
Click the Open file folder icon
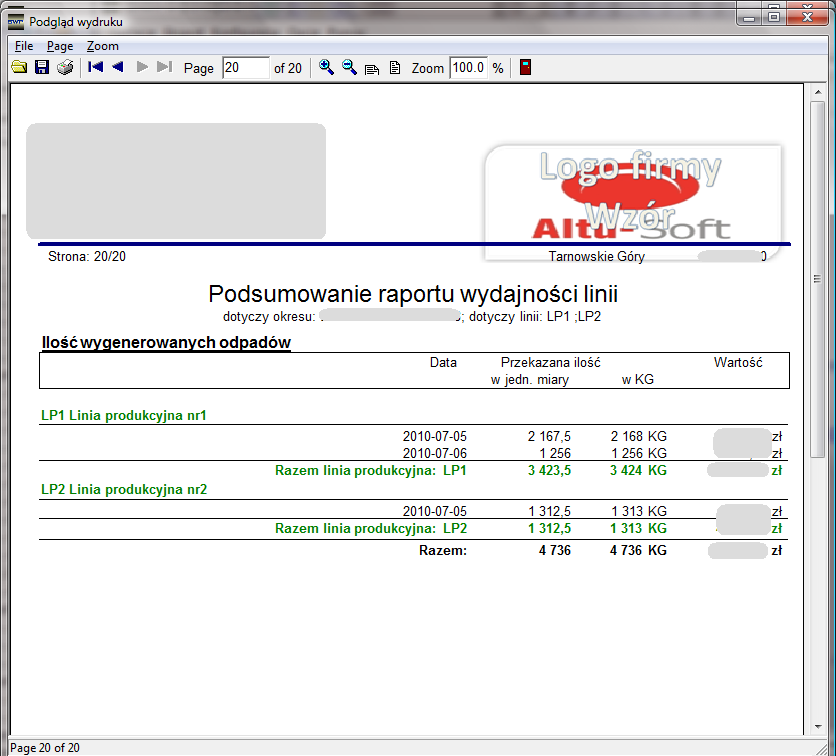coord(18,67)
